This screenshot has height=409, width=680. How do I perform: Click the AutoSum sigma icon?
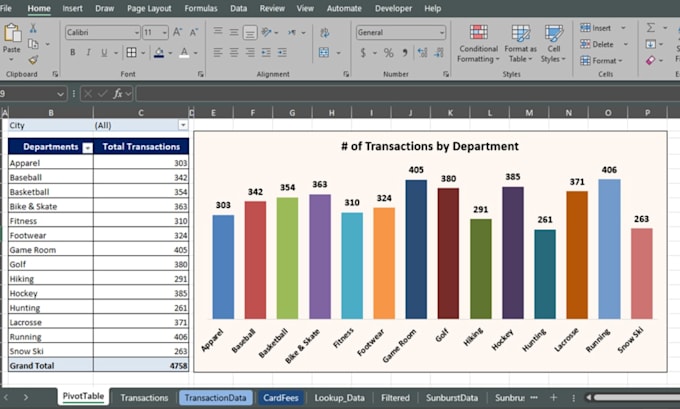(x=651, y=28)
